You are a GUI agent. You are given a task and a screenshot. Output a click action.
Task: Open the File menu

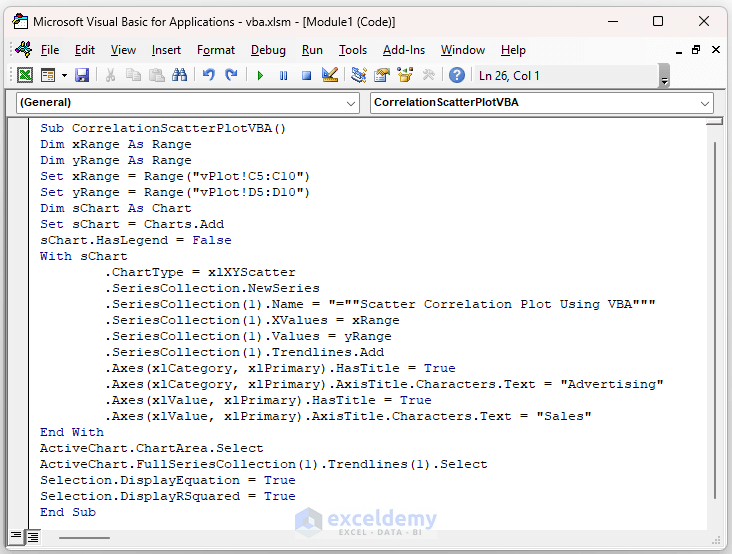tap(50, 50)
